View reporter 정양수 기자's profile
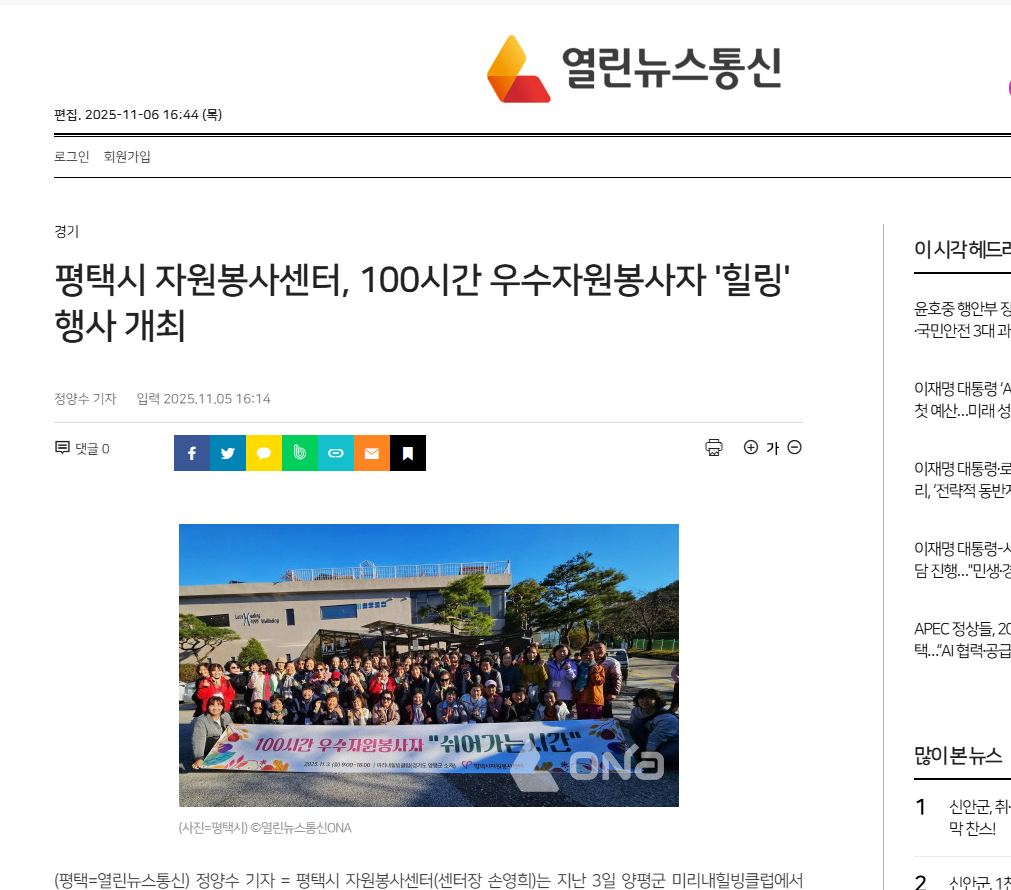The height and width of the screenshot is (890, 1011). click(85, 399)
